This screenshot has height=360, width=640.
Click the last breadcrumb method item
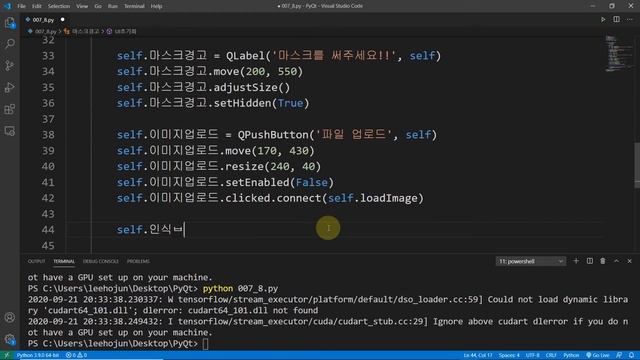[x=125, y=31]
